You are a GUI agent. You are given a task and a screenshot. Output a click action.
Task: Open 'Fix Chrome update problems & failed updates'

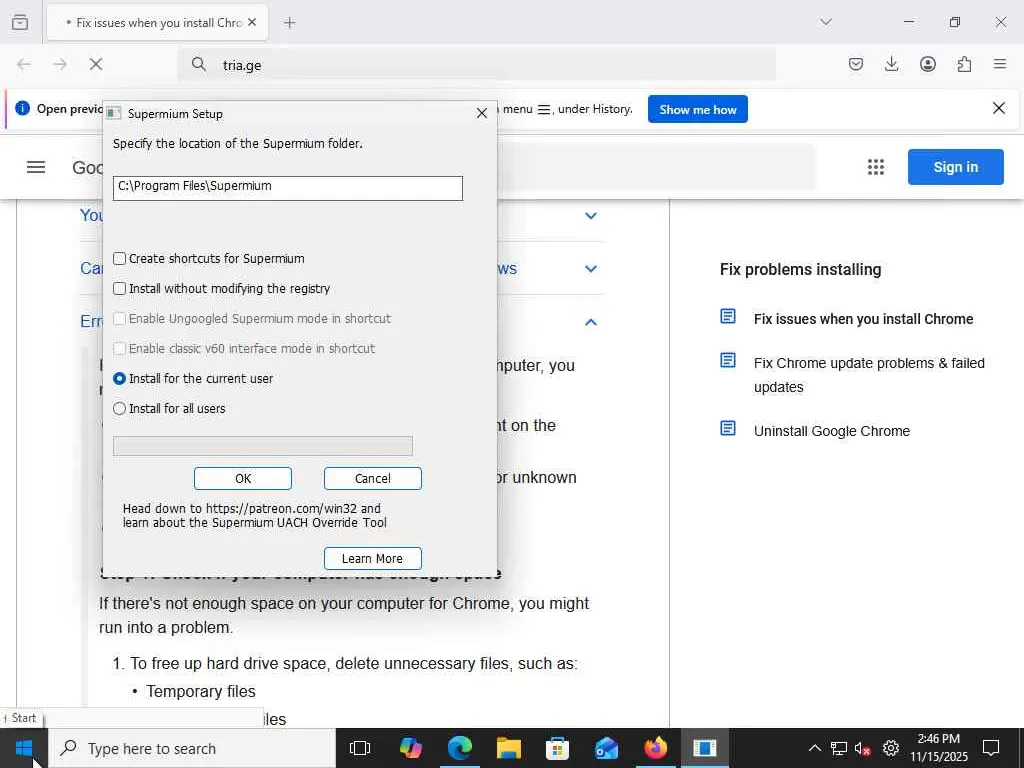[x=869, y=375]
